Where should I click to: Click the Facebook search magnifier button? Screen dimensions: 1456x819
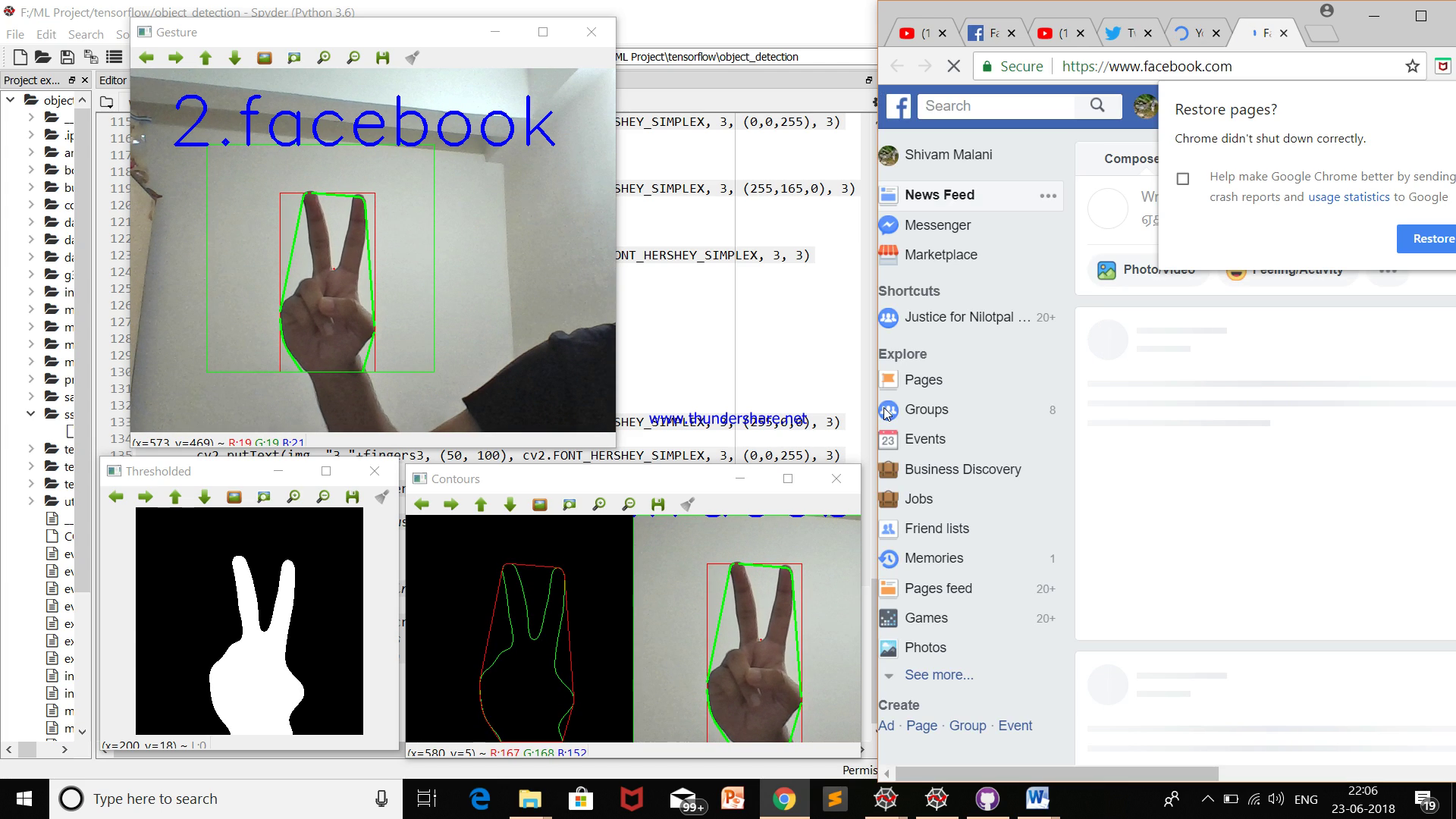(x=1097, y=105)
